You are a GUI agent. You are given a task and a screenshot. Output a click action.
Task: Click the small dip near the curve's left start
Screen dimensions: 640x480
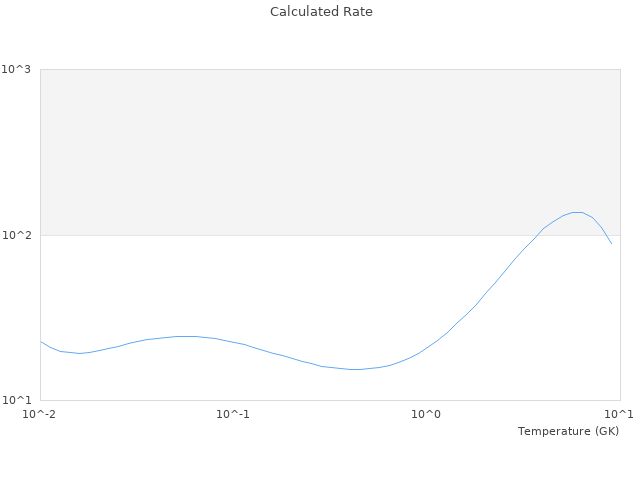(78, 353)
